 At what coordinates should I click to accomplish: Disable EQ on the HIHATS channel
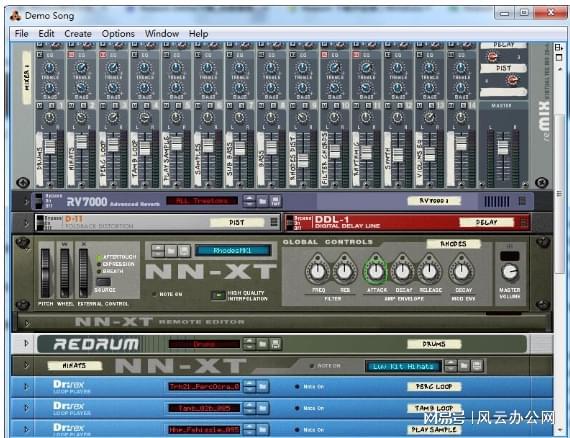tap(72, 55)
